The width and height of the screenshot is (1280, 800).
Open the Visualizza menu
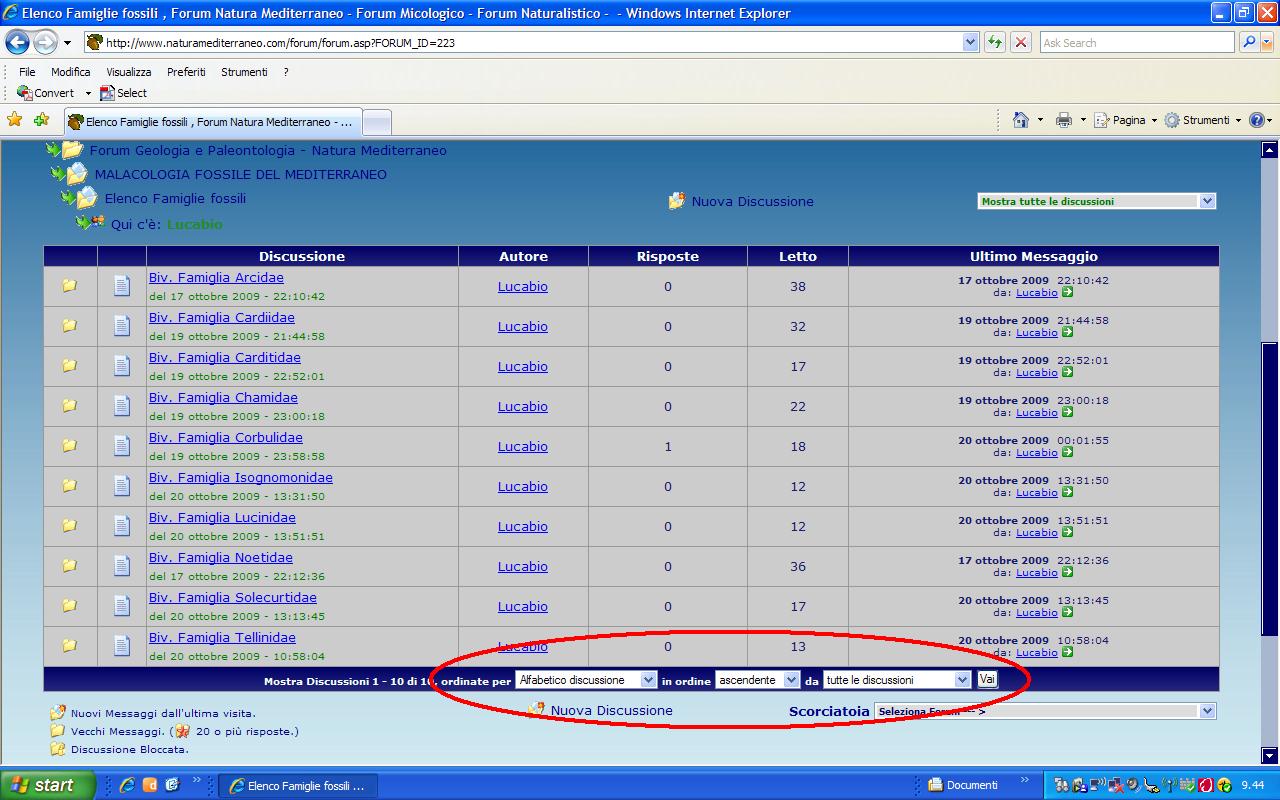click(129, 72)
